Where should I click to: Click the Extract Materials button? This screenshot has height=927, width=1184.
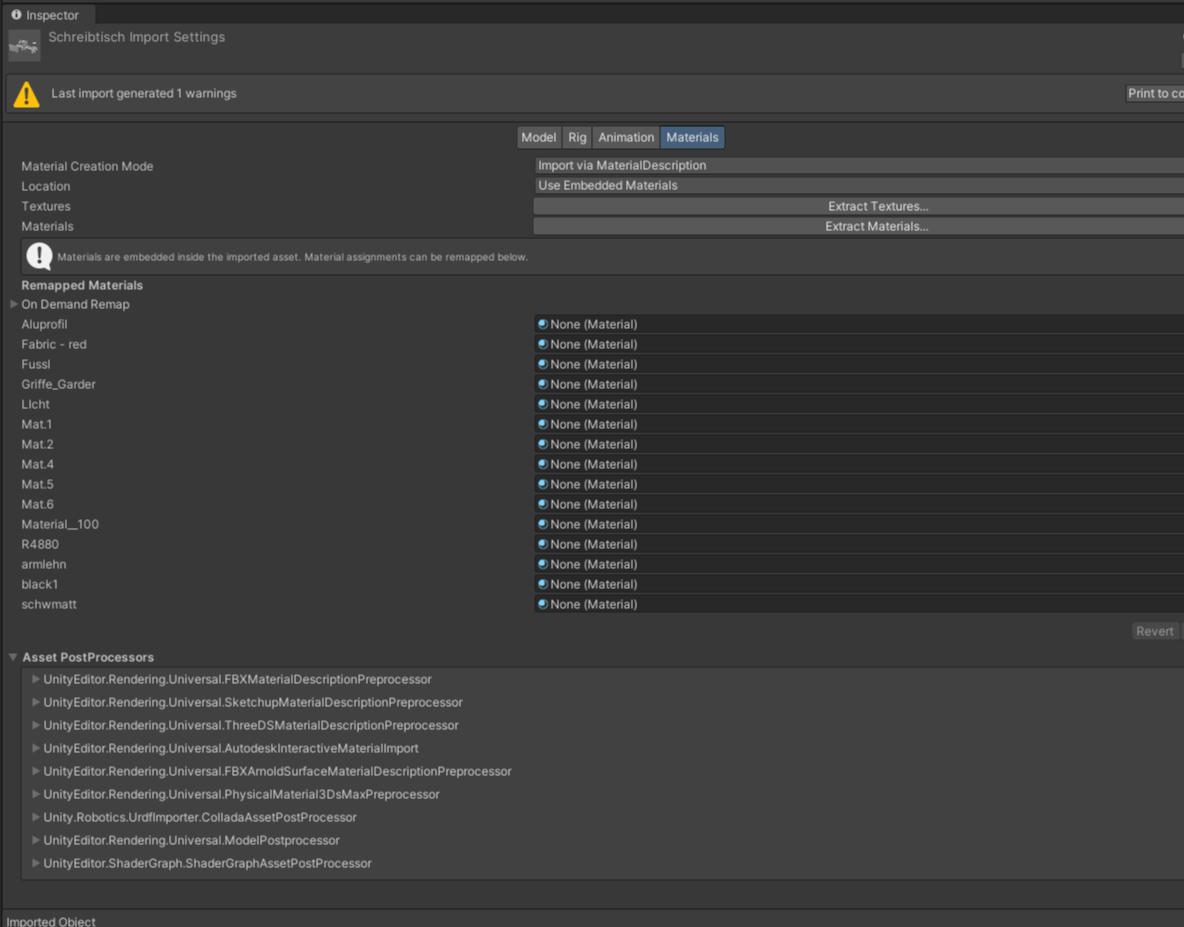point(859,226)
